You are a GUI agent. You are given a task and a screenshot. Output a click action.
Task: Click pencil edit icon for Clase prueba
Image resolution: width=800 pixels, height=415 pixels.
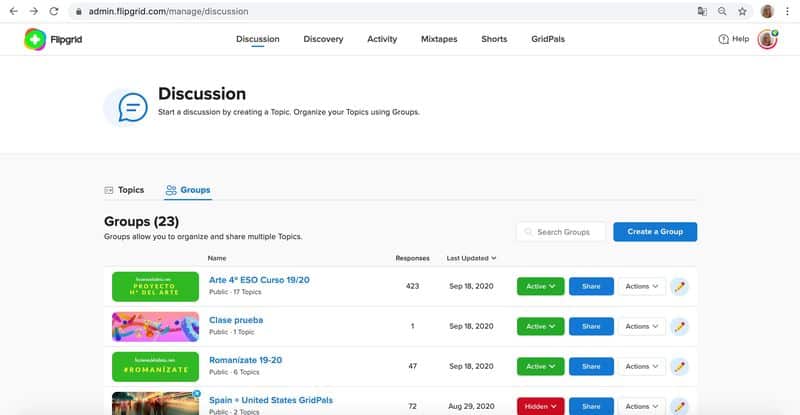pos(679,326)
